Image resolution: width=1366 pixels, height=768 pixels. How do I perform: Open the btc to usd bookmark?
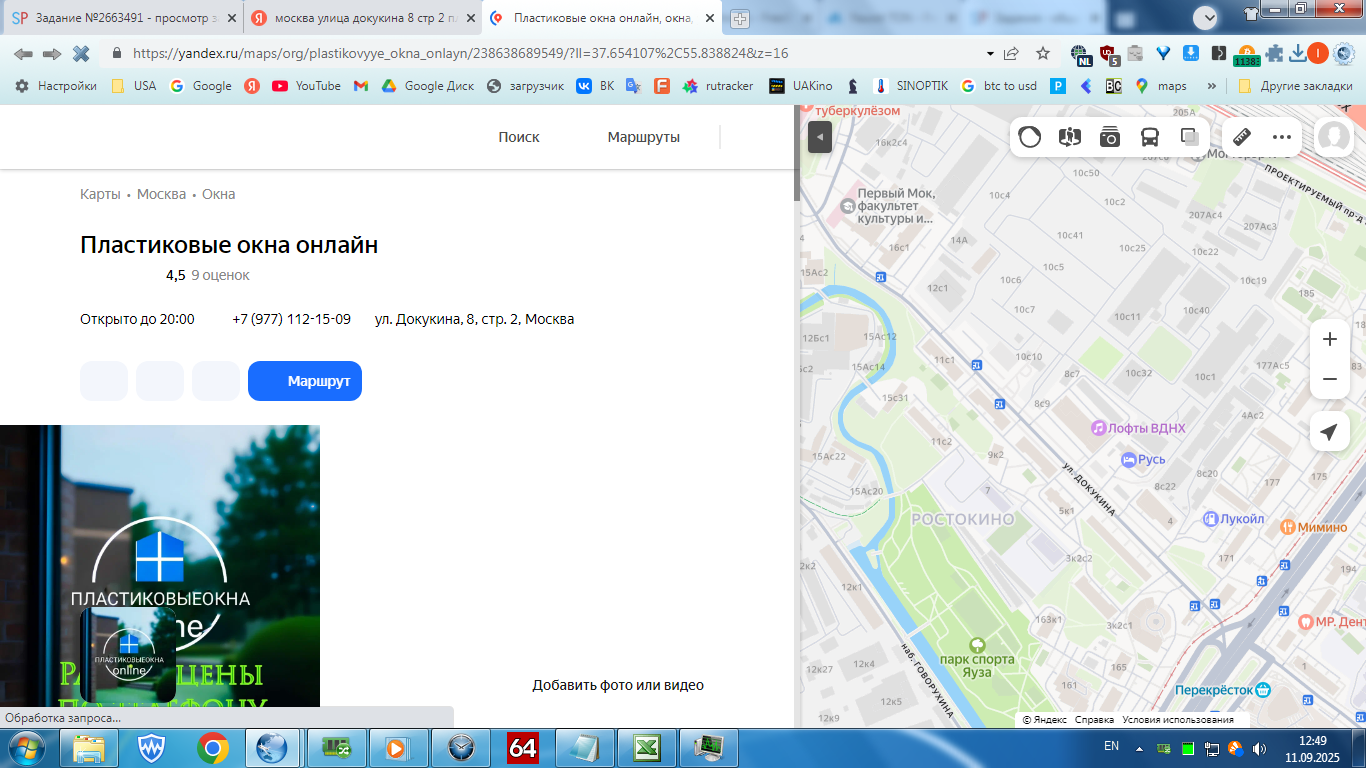point(999,86)
